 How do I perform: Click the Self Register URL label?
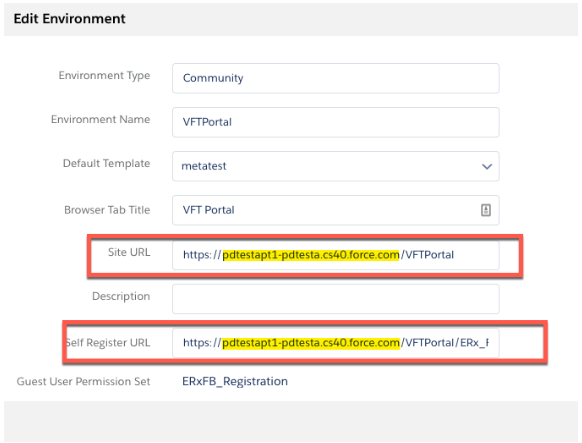[x=108, y=342]
